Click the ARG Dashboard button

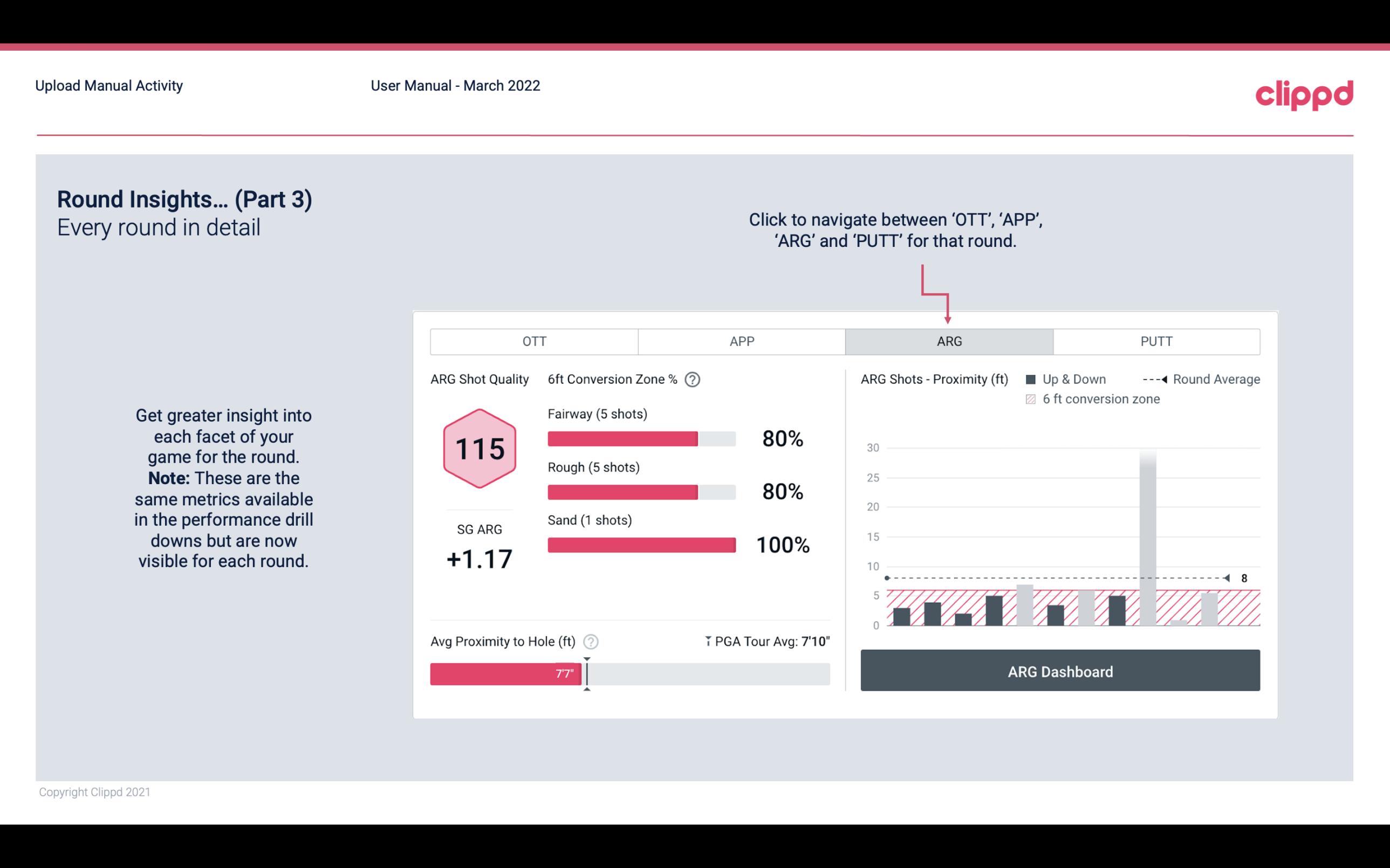click(x=1059, y=671)
